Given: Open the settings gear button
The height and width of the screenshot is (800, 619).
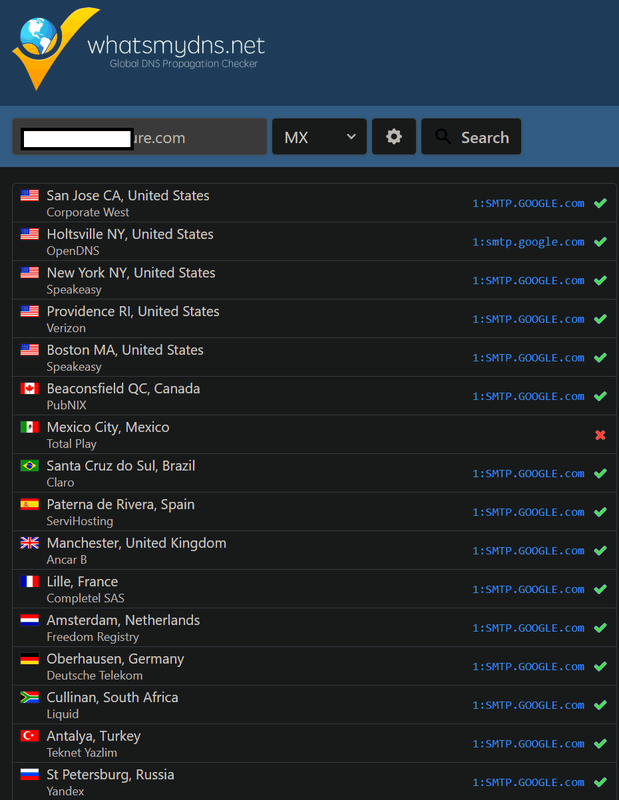Looking at the screenshot, I should tap(393, 137).
